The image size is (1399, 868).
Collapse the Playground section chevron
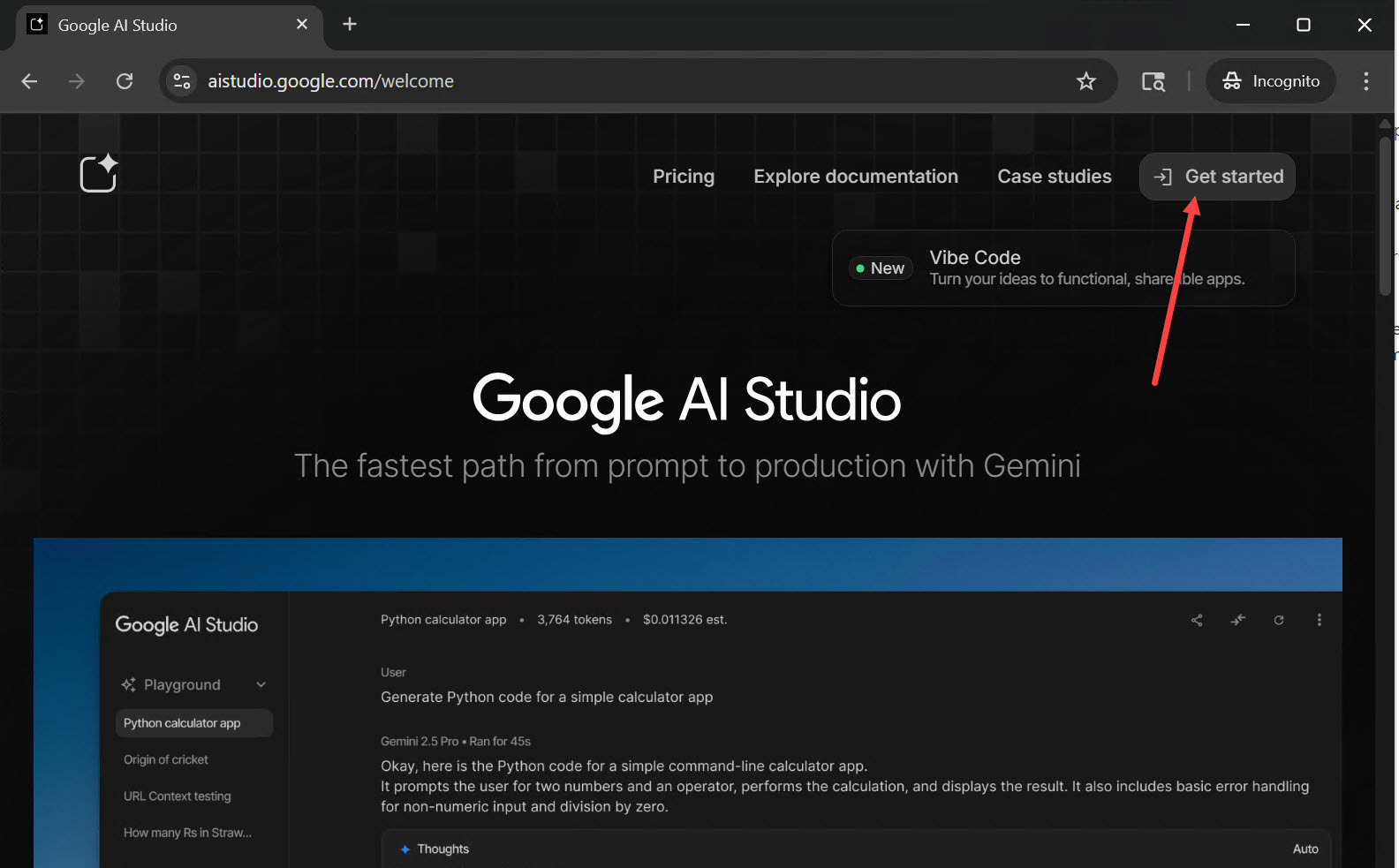[261, 685]
